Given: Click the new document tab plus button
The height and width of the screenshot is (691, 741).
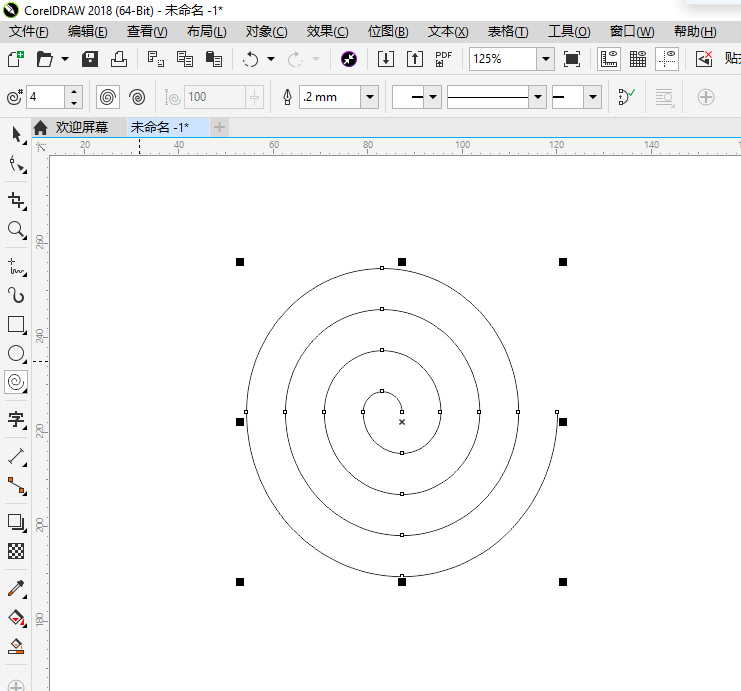Looking at the screenshot, I should [220, 127].
